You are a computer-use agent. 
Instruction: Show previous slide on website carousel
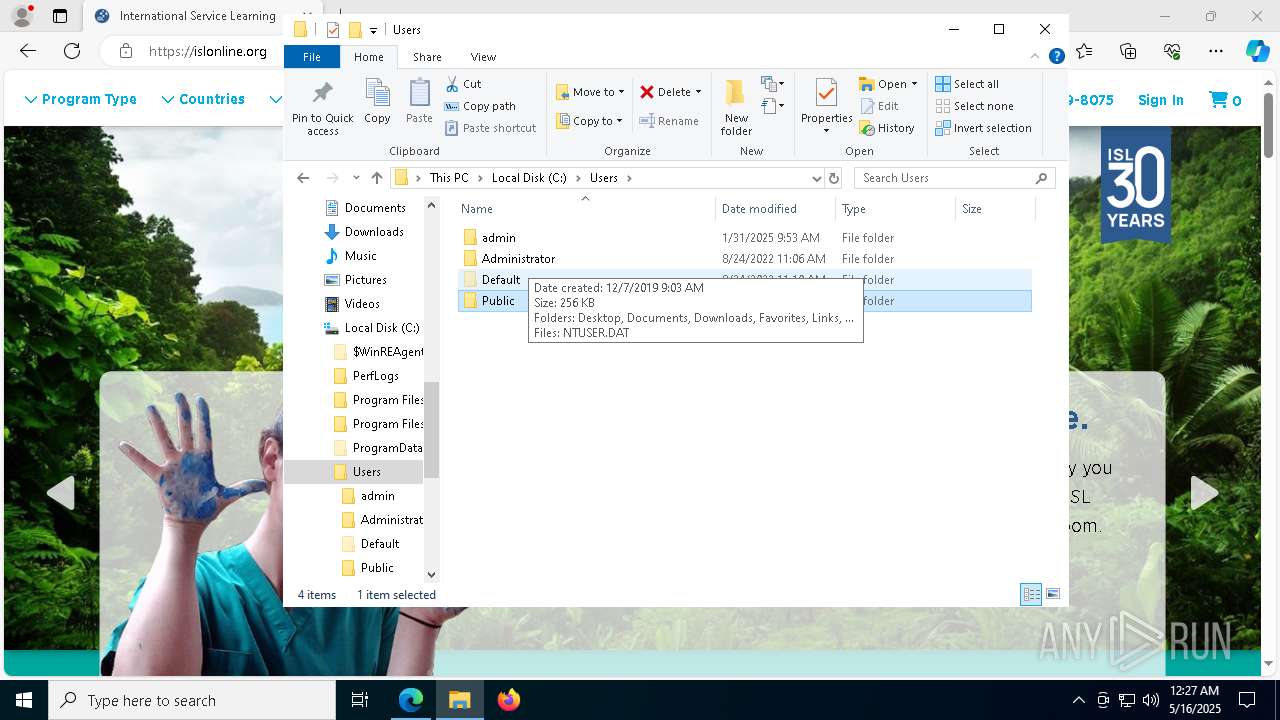click(61, 493)
